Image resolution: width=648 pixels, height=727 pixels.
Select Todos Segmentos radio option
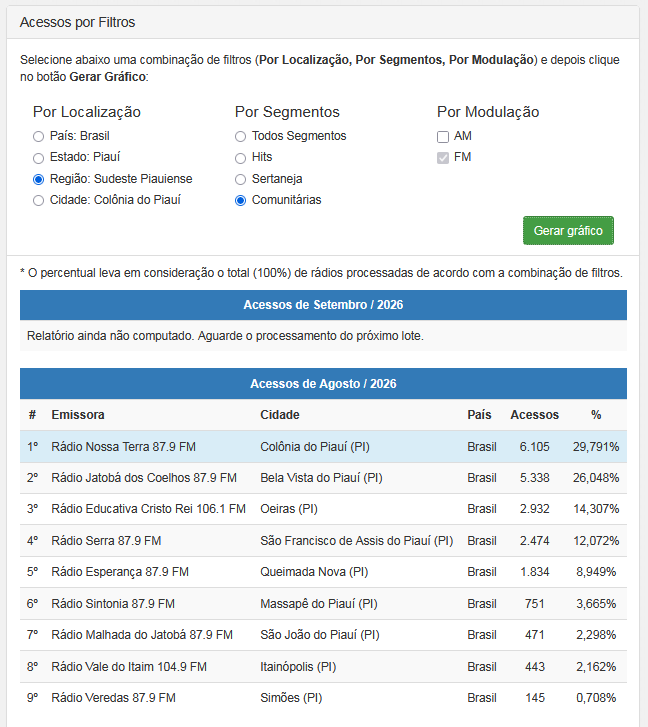point(240,136)
